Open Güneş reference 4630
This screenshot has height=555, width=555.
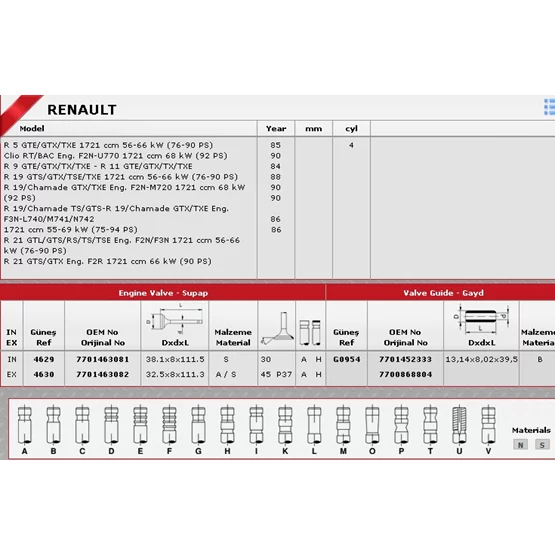click(x=44, y=374)
